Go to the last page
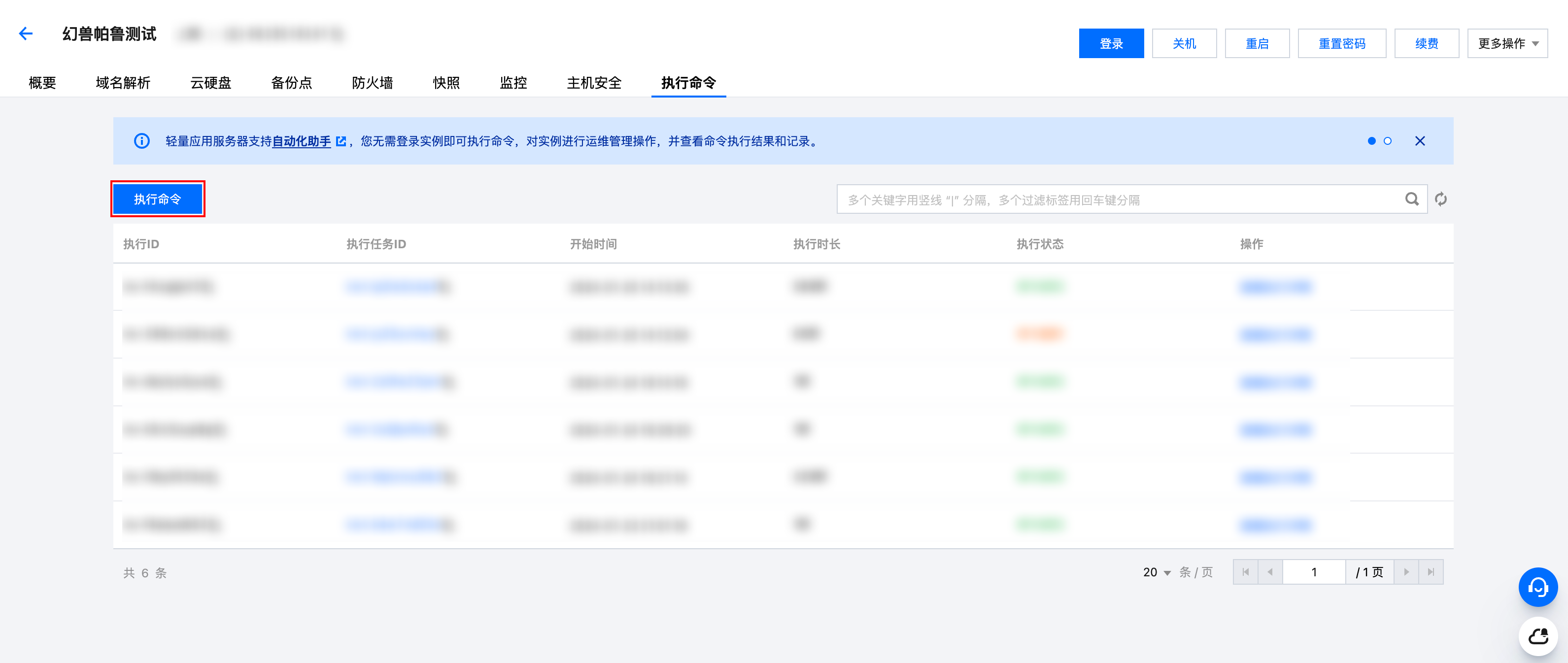The width and height of the screenshot is (1568, 663). 1431,572
